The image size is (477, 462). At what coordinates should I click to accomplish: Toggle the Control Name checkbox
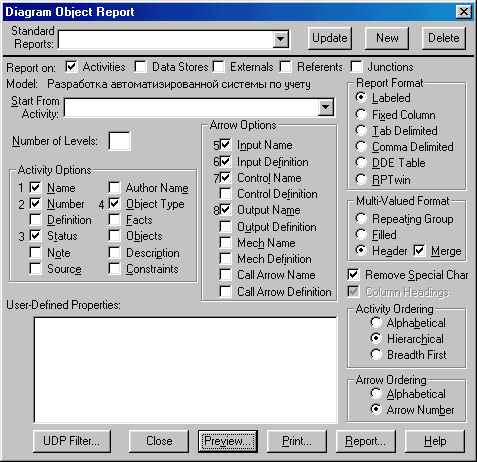(225, 177)
